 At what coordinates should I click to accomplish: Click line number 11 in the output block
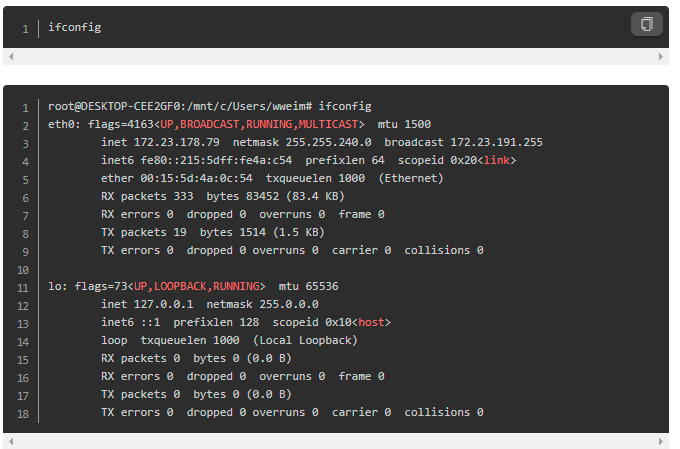(x=23, y=286)
